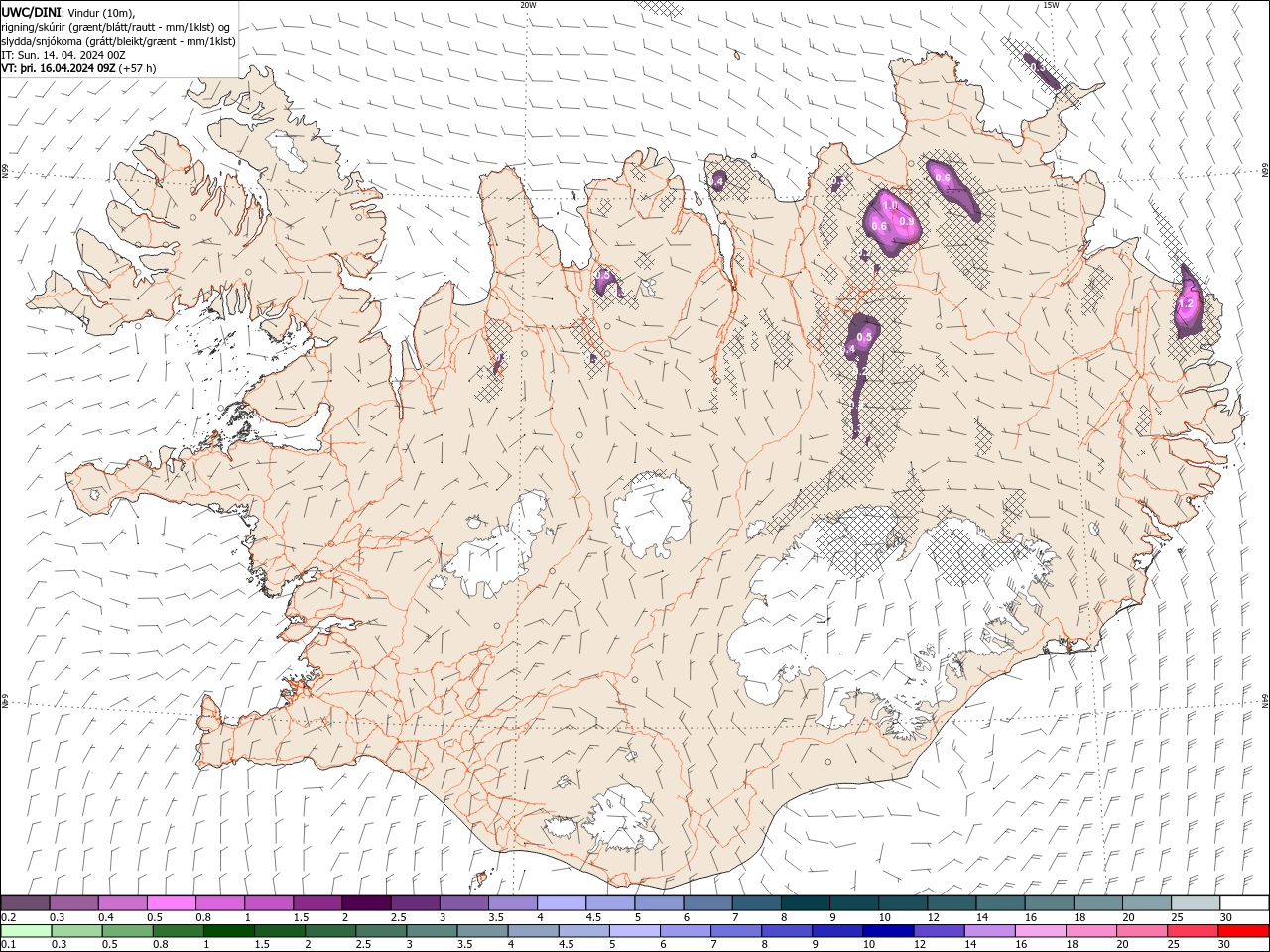Click lower legend swatch between 7 and 8
1270x952 pixels.
coord(736,931)
